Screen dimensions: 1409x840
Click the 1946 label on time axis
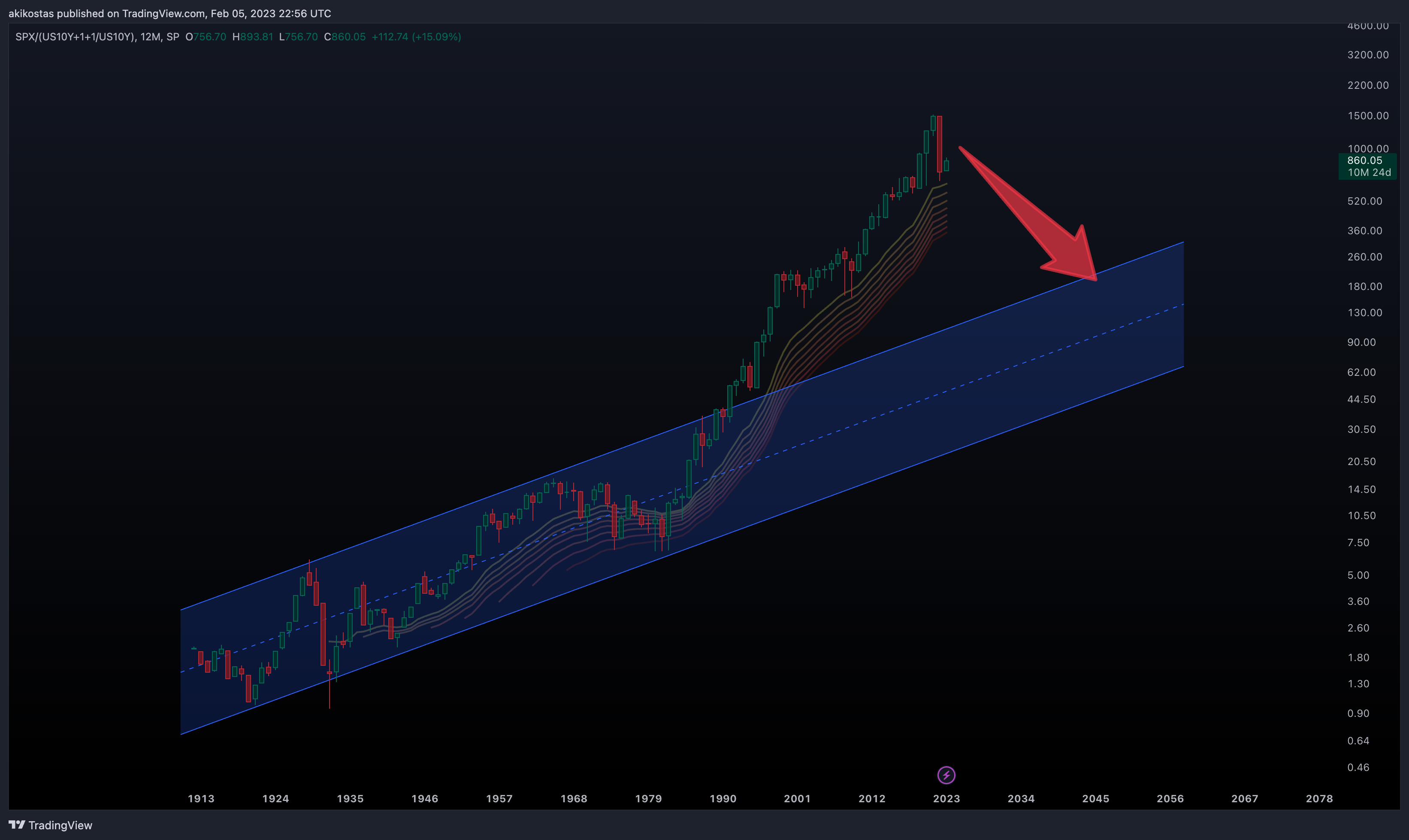pyautogui.click(x=425, y=799)
